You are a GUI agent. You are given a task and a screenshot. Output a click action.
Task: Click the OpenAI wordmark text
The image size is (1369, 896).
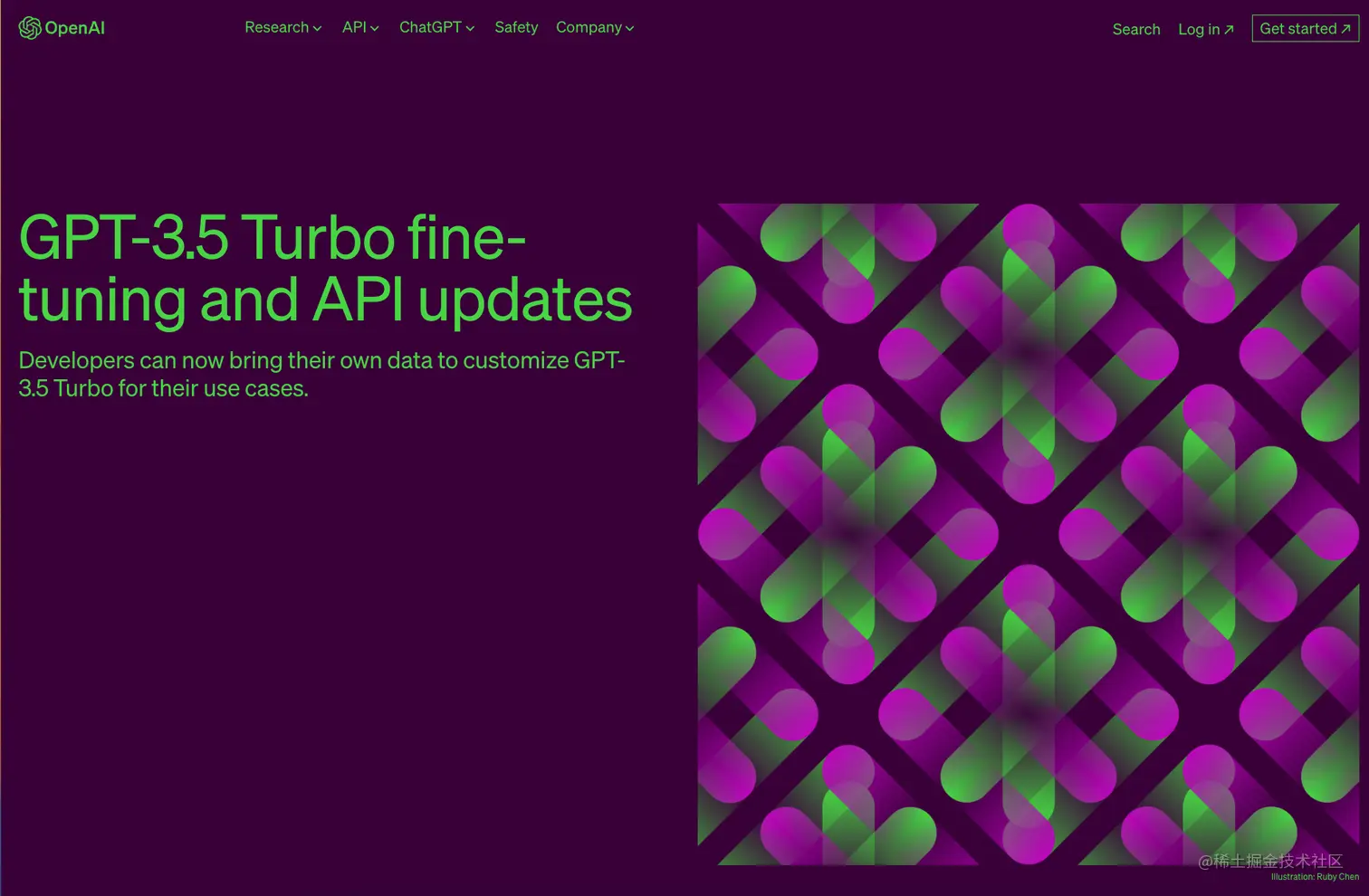point(74,28)
